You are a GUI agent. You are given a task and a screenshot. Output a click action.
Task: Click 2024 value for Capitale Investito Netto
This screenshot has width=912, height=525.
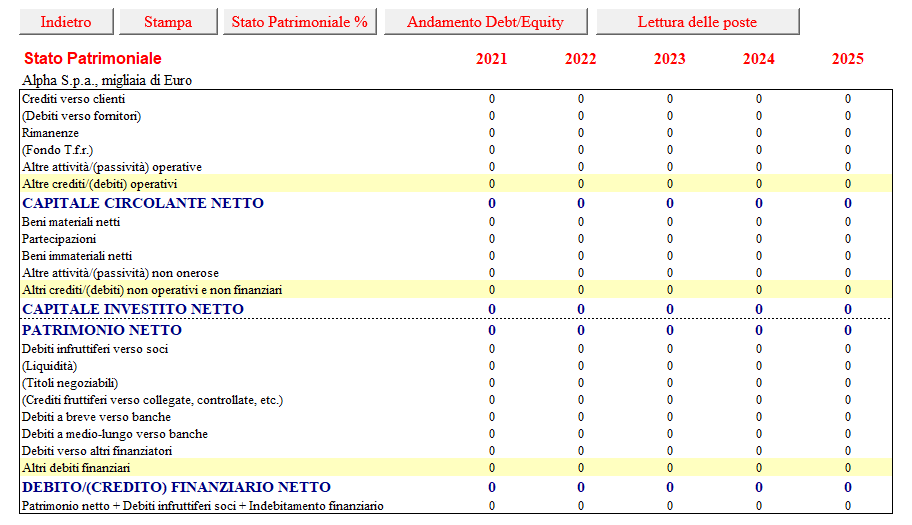[x=758, y=309]
